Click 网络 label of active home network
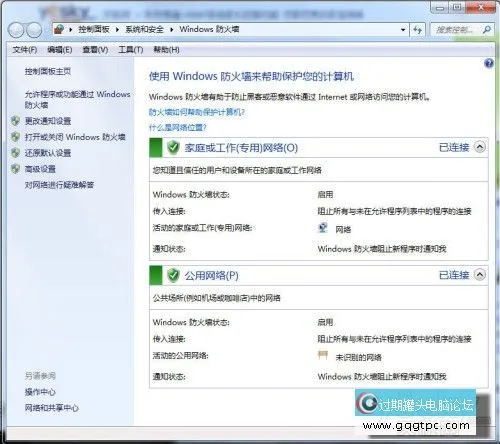The height and width of the screenshot is (444, 500). [x=343, y=229]
